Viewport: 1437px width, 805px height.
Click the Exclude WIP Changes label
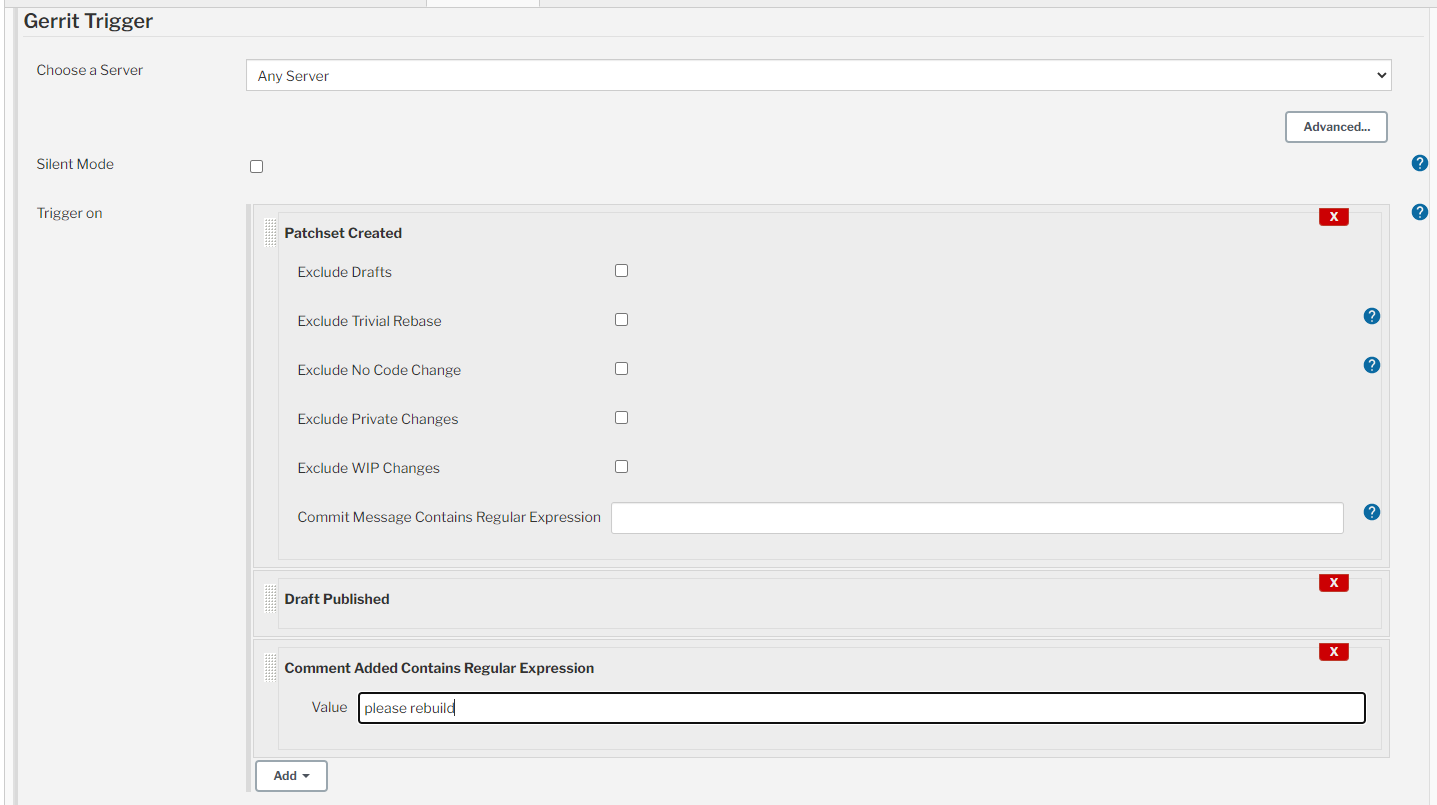[369, 468]
